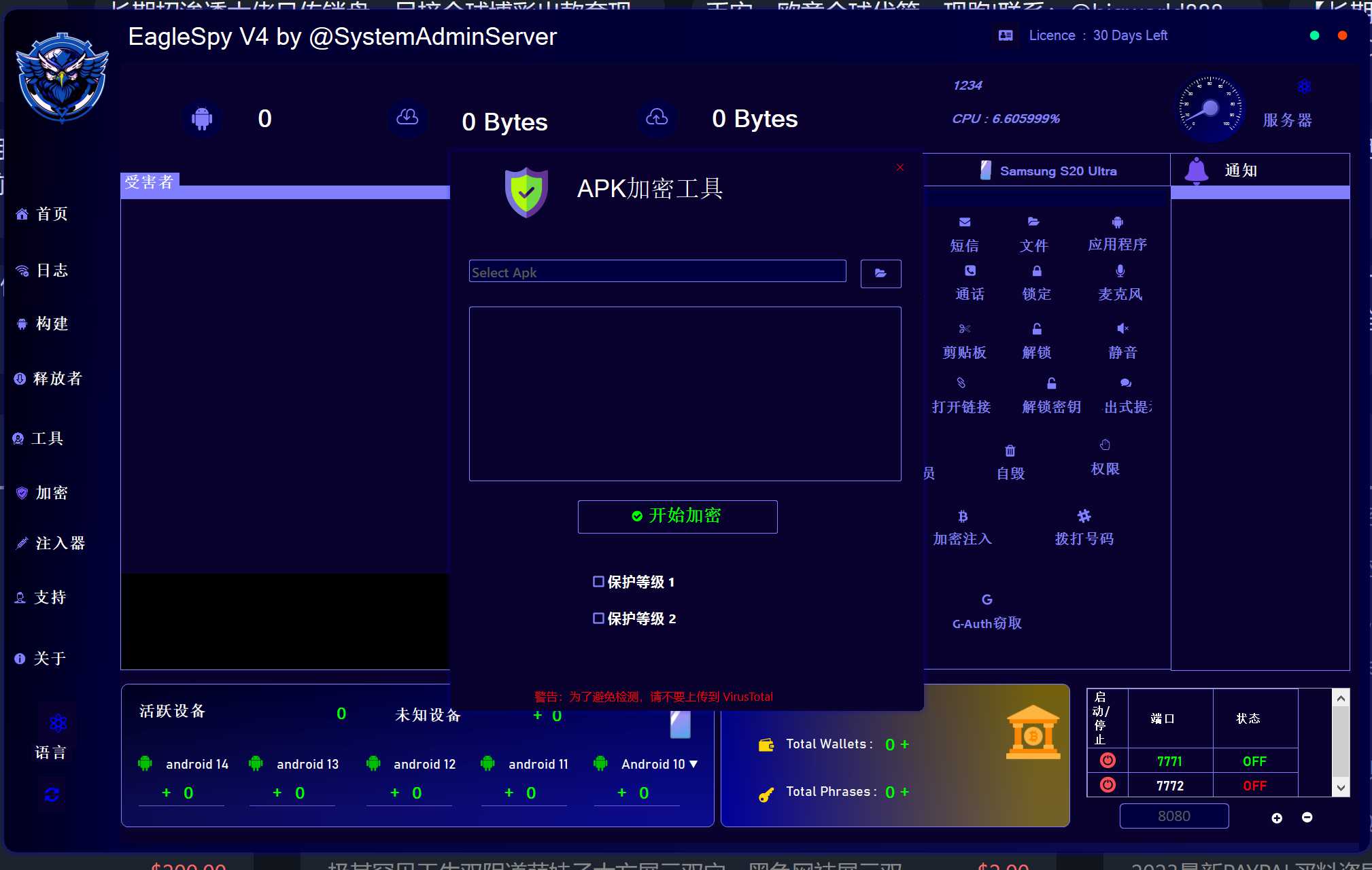Click the 文件 folder icon
The height and width of the screenshot is (870, 1372).
click(1033, 222)
